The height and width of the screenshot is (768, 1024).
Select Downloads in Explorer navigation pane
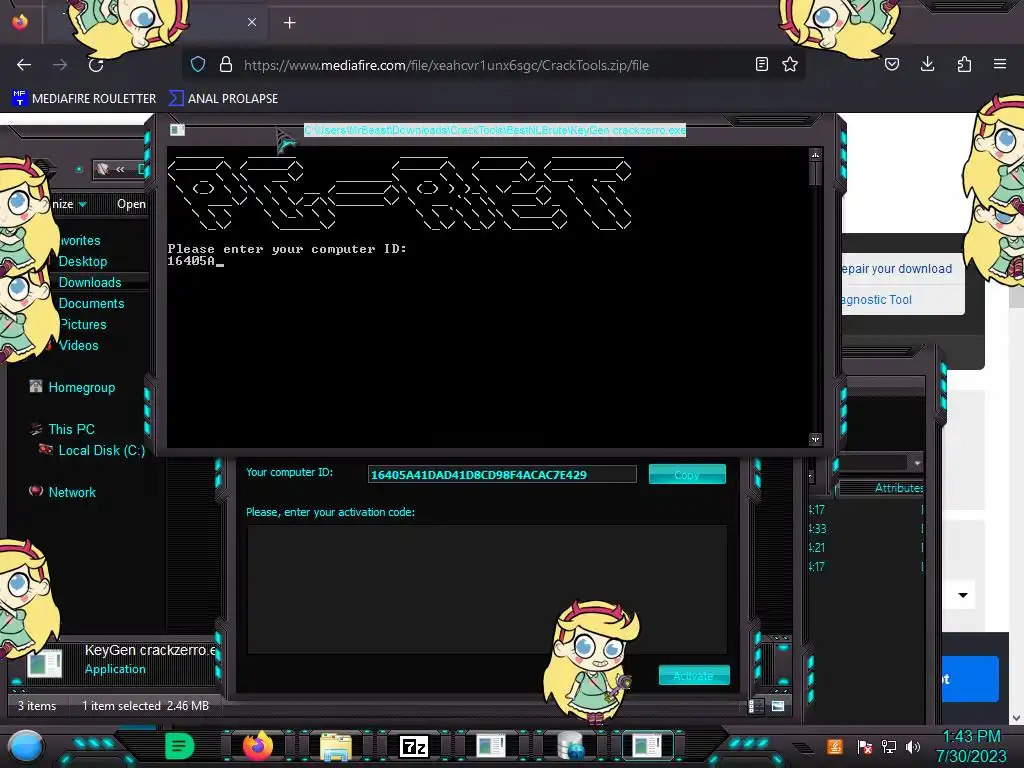90,282
